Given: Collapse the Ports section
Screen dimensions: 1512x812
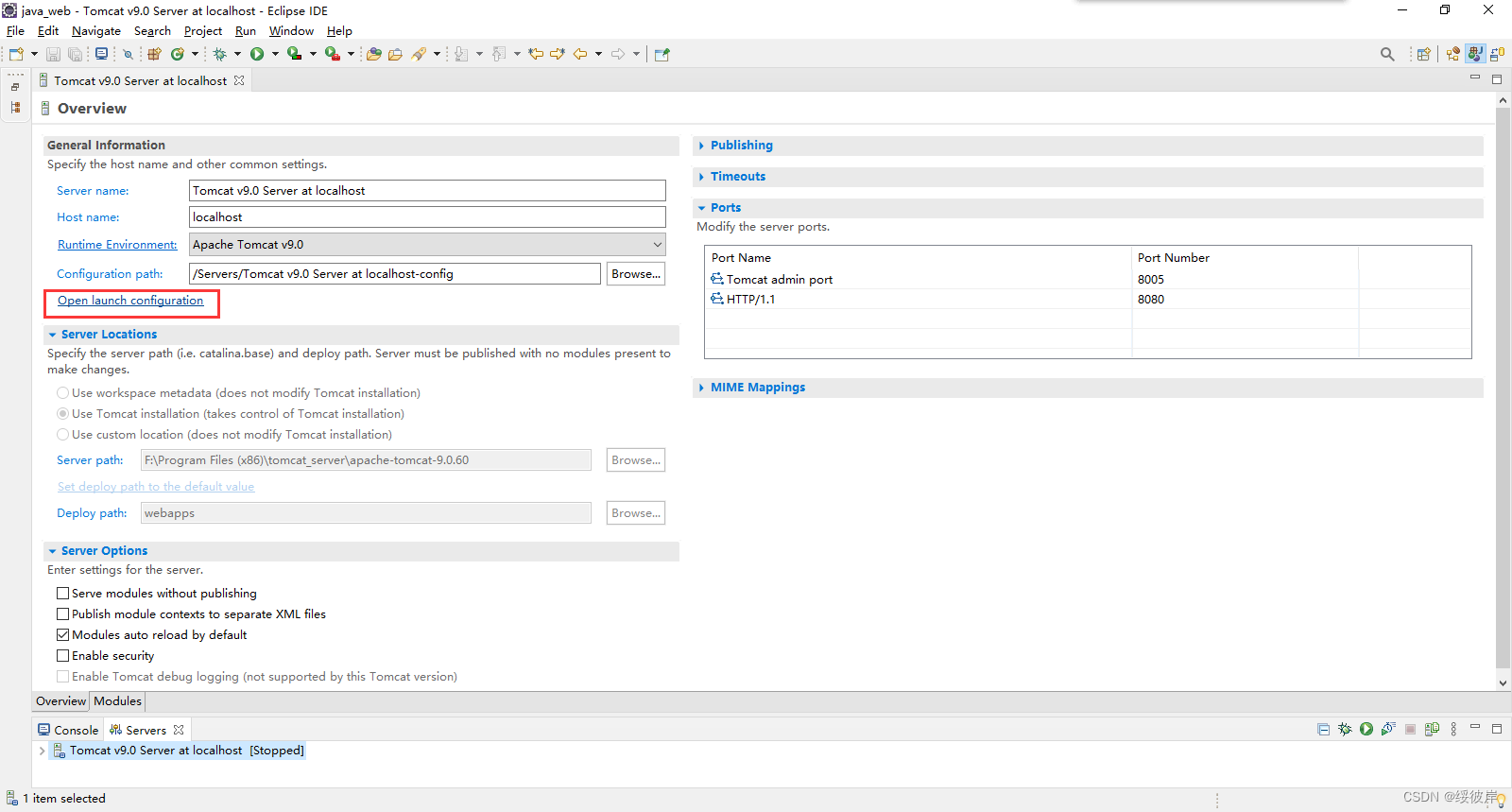Looking at the screenshot, I should click(x=701, y=208).
